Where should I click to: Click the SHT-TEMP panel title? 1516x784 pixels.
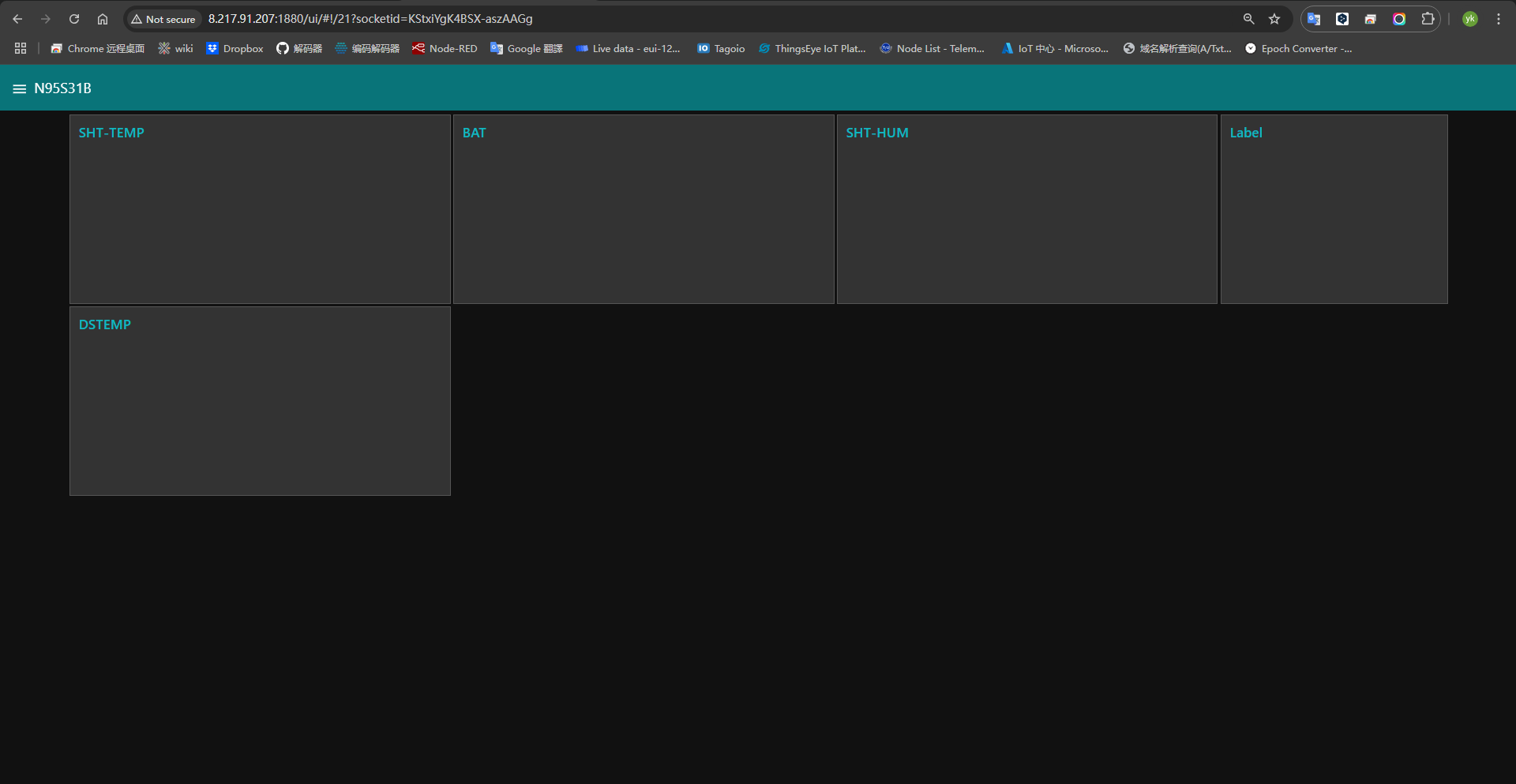[x=111, y=133]
